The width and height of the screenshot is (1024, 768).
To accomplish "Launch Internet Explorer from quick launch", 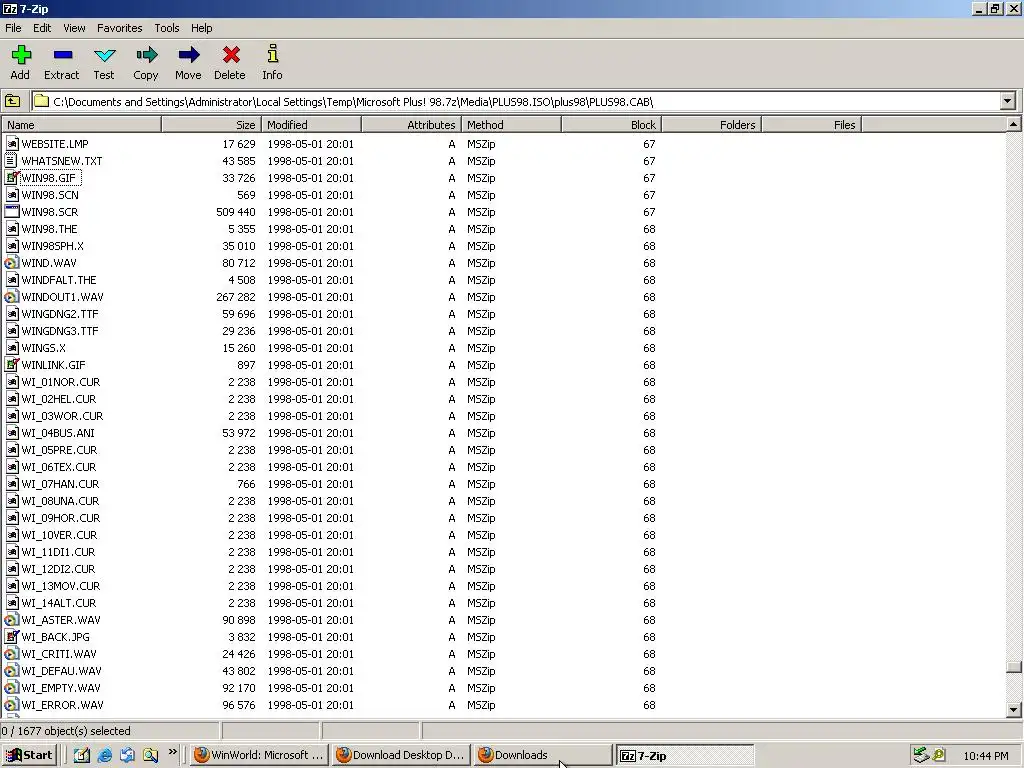I will pos(104,755).
